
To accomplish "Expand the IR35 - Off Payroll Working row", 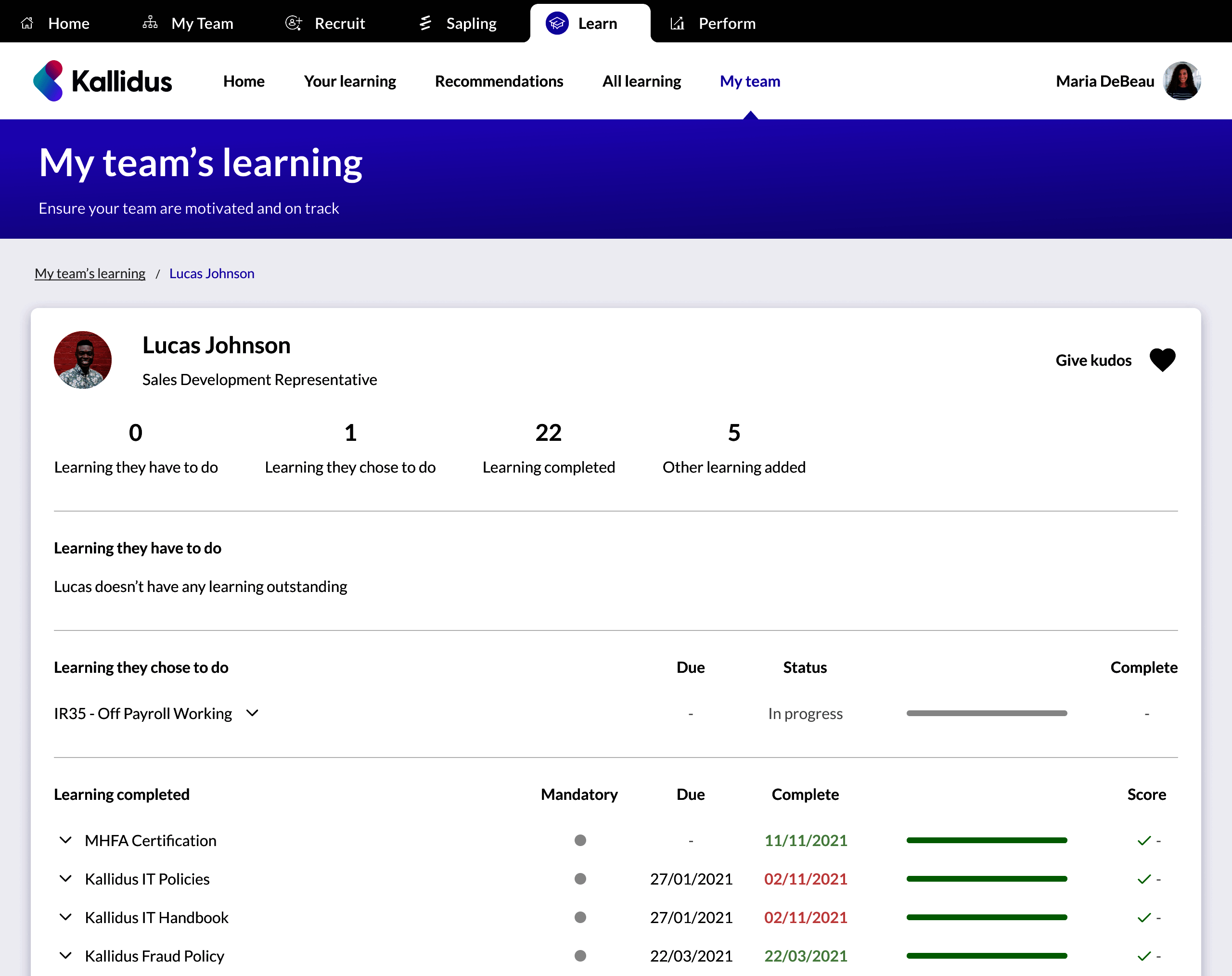I will pos(253,713).
